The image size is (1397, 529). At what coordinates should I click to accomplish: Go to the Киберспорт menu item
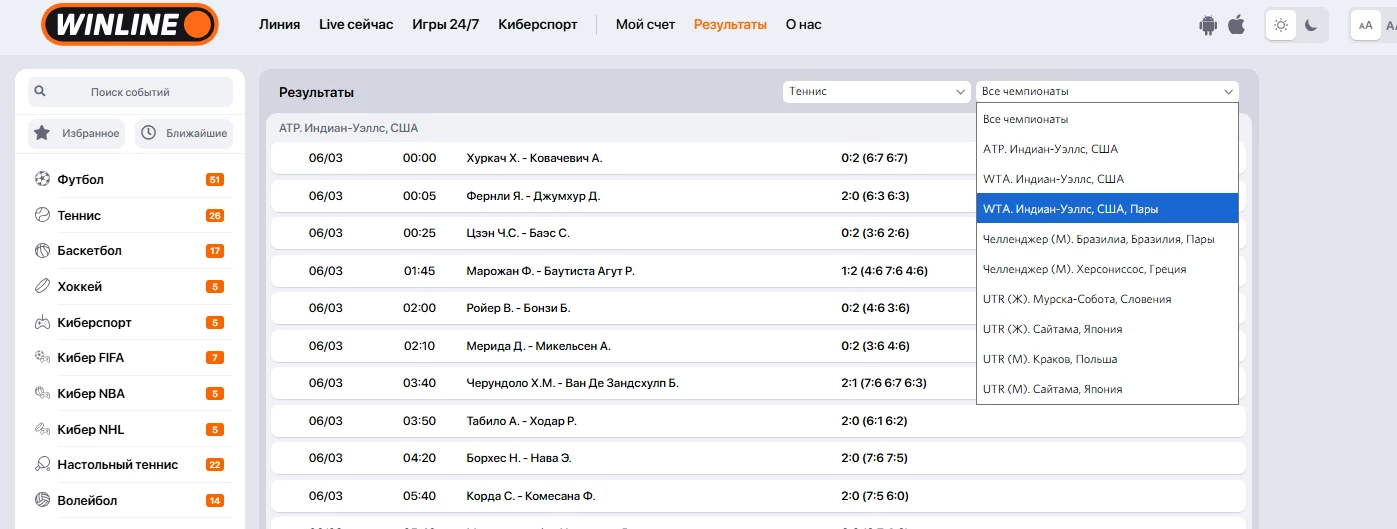[538, 25]
